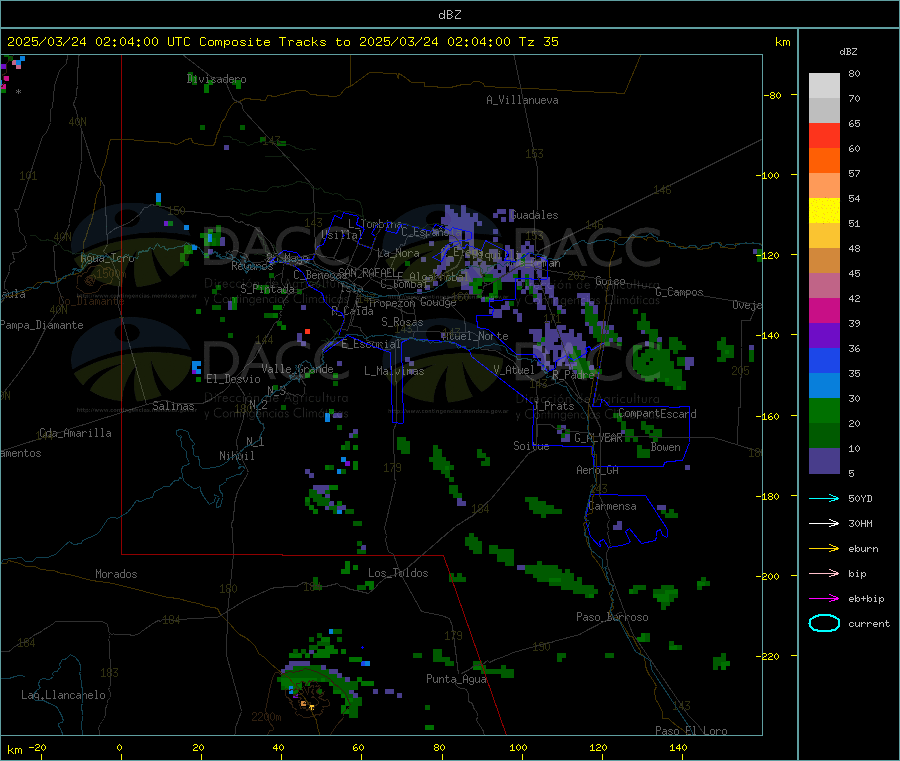Click the white 30HM arrow icon
The image size is (900, 761).
[x=824, y=523]
